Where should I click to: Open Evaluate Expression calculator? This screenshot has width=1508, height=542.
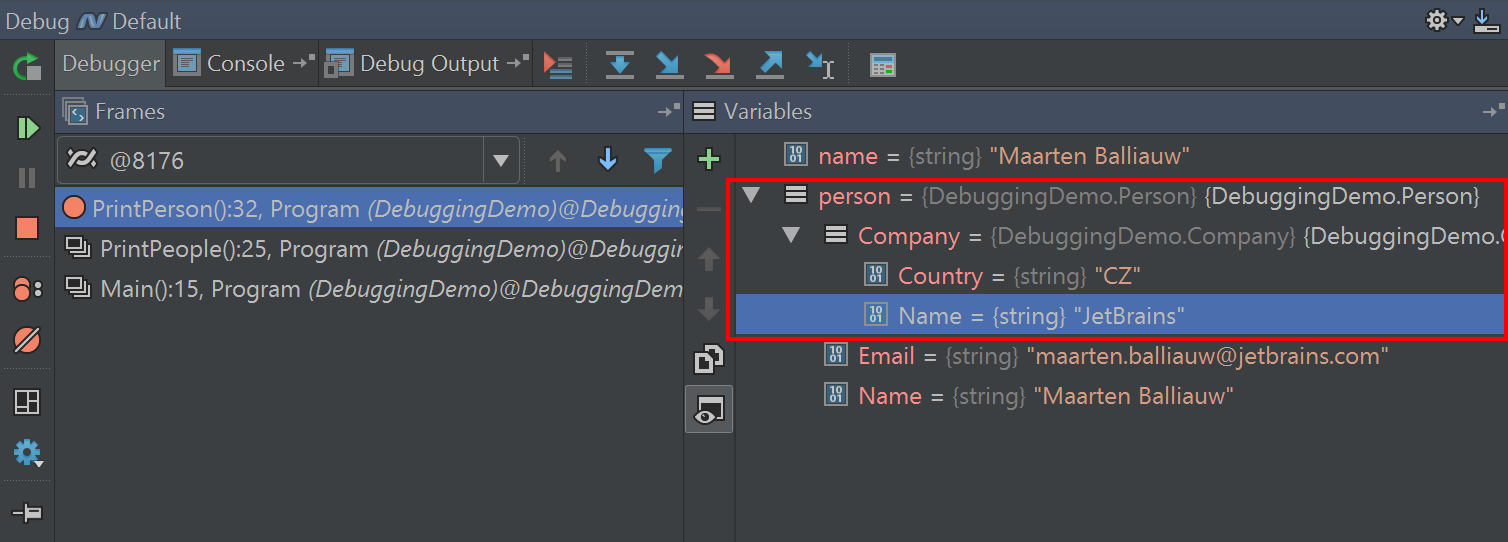(x=882, y=66)
